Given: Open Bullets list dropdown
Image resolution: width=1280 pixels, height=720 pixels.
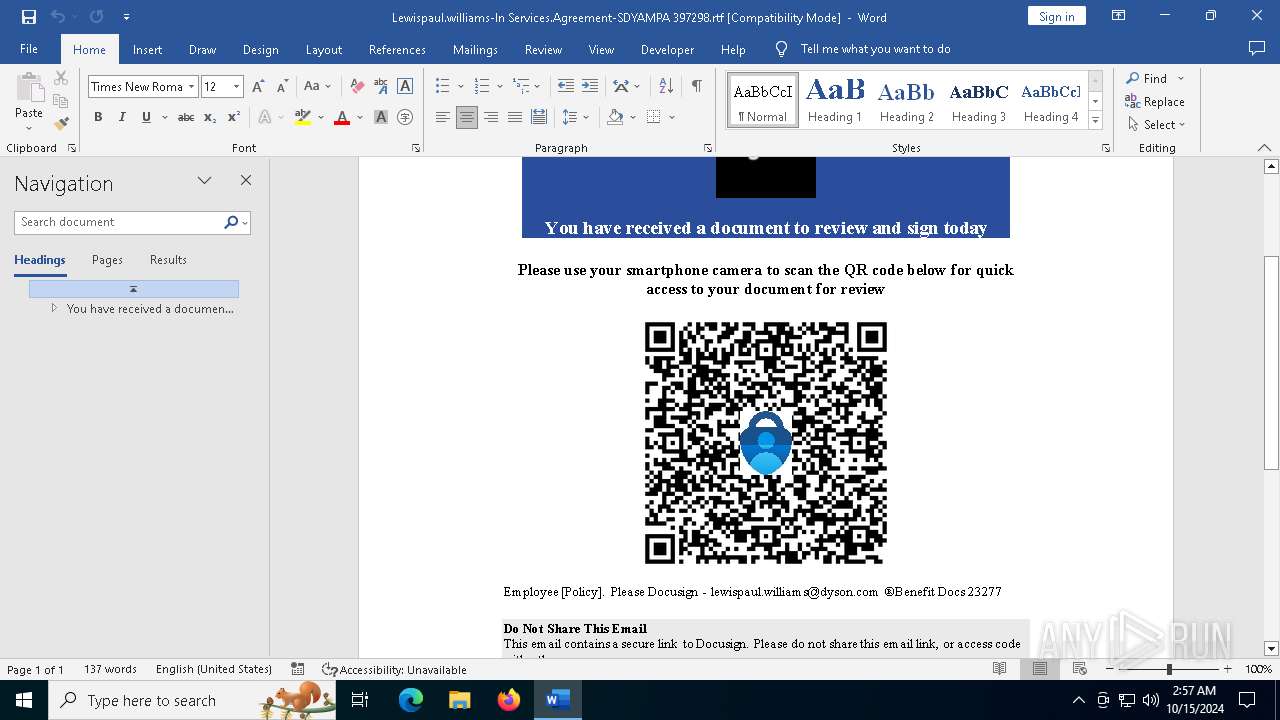Looking at the screenshot, I should click(460, 87).
